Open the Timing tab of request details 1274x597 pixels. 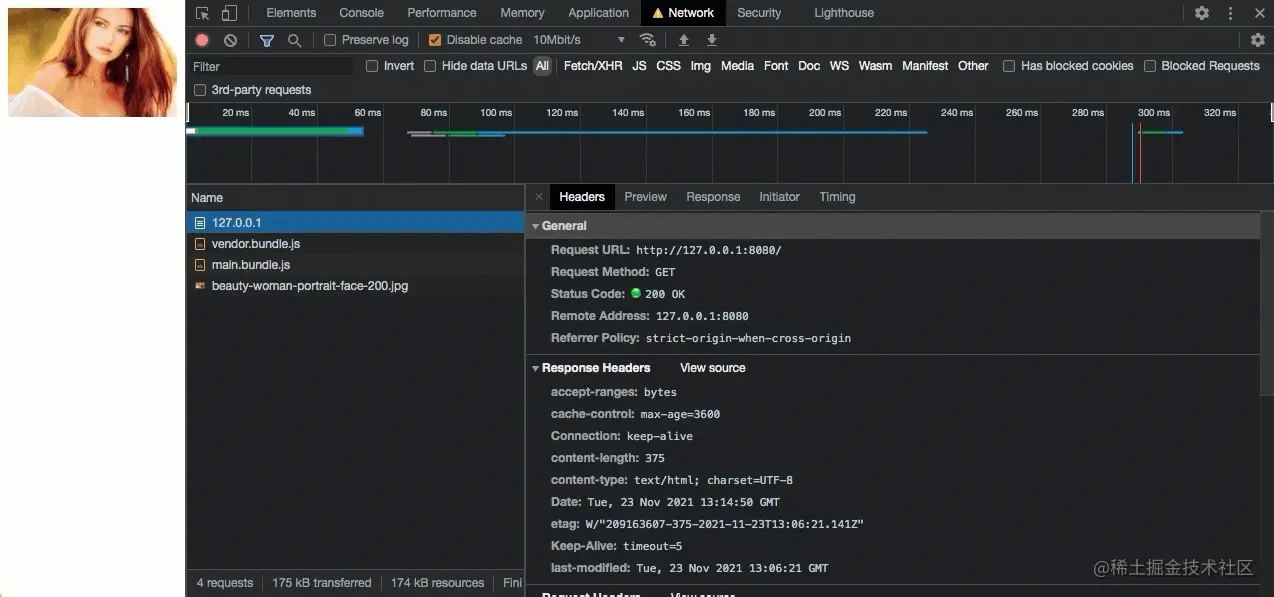pos(837,197)
